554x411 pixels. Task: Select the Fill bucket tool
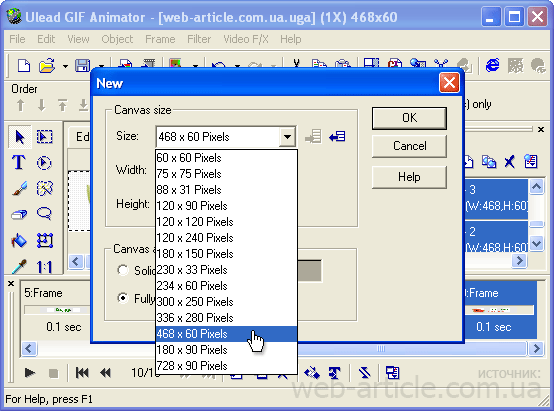[19, 240]
